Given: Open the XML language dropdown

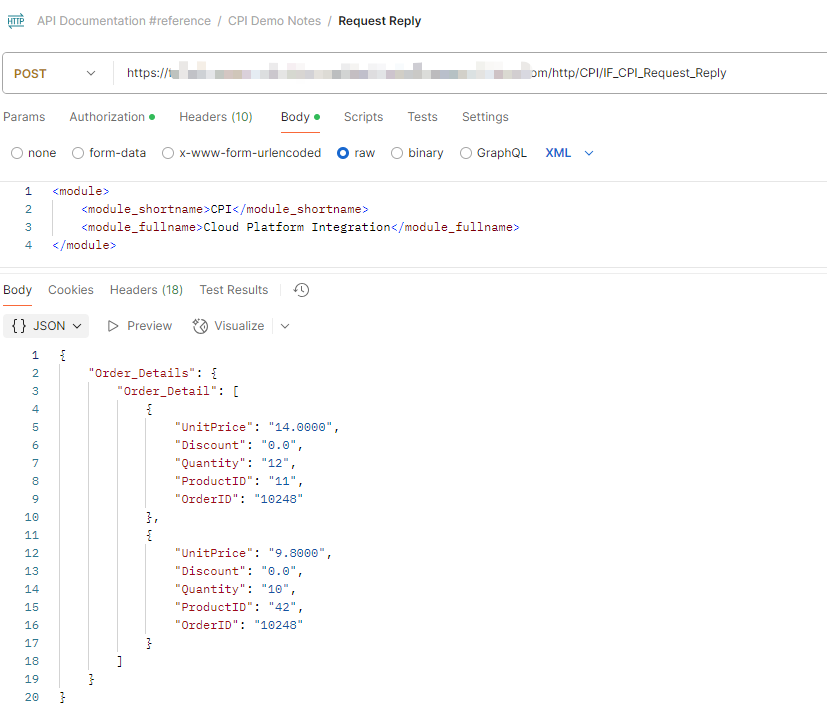Looking at the screenshot, I should [x=569, y=153].
